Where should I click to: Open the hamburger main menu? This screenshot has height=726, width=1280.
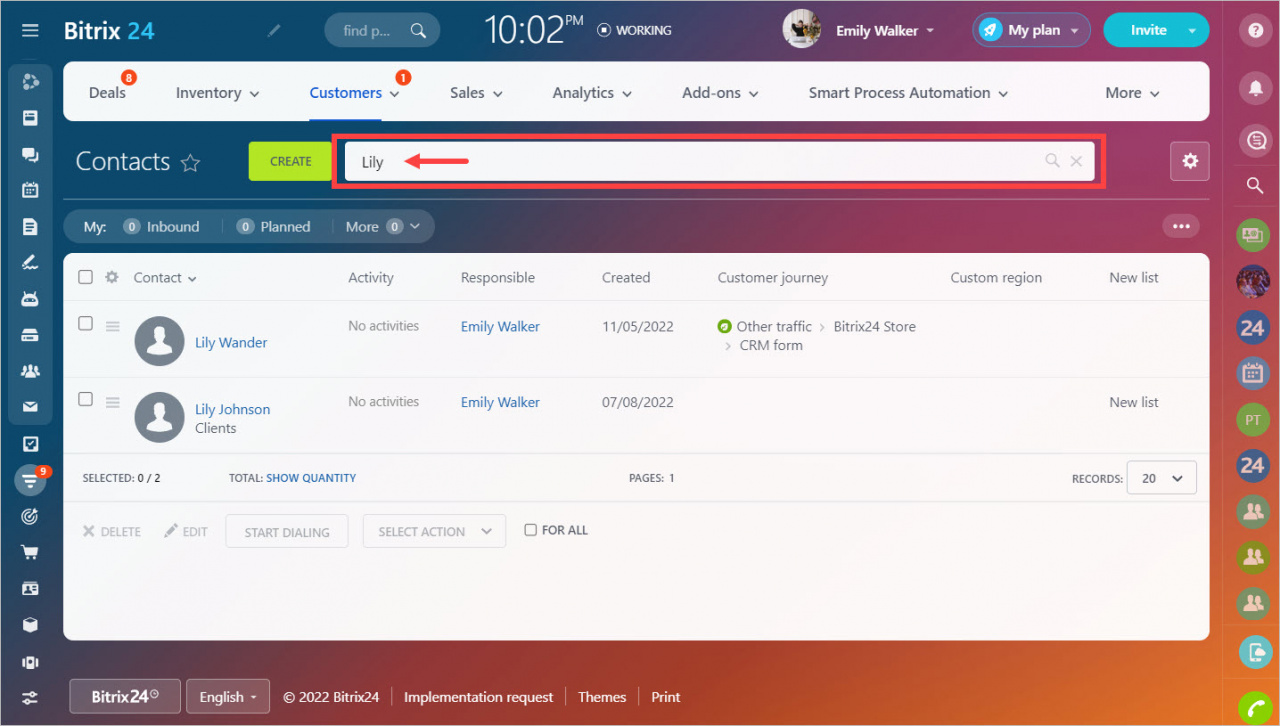pos(30,30)
